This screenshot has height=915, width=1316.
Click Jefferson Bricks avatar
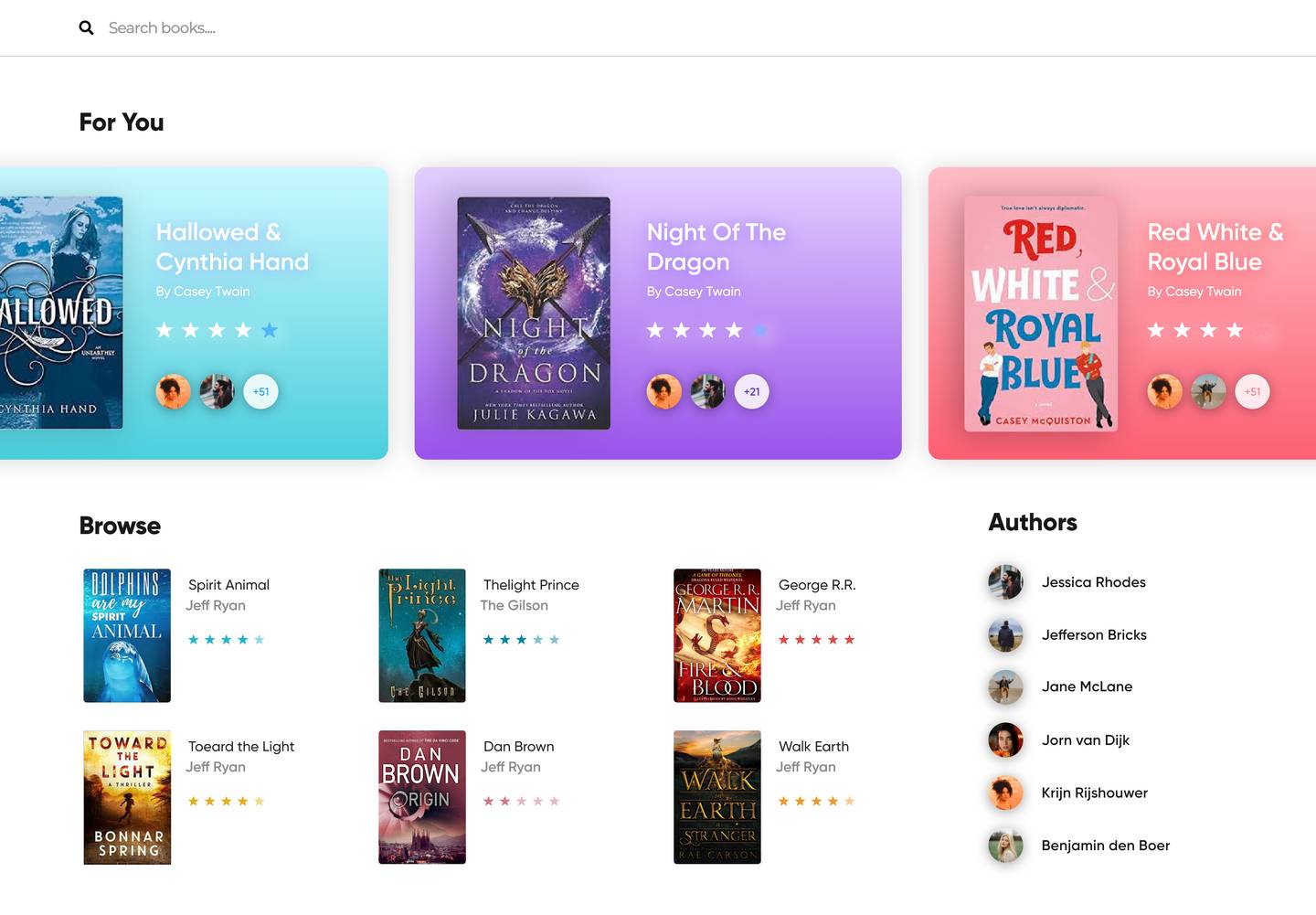tap(1005, 635)
